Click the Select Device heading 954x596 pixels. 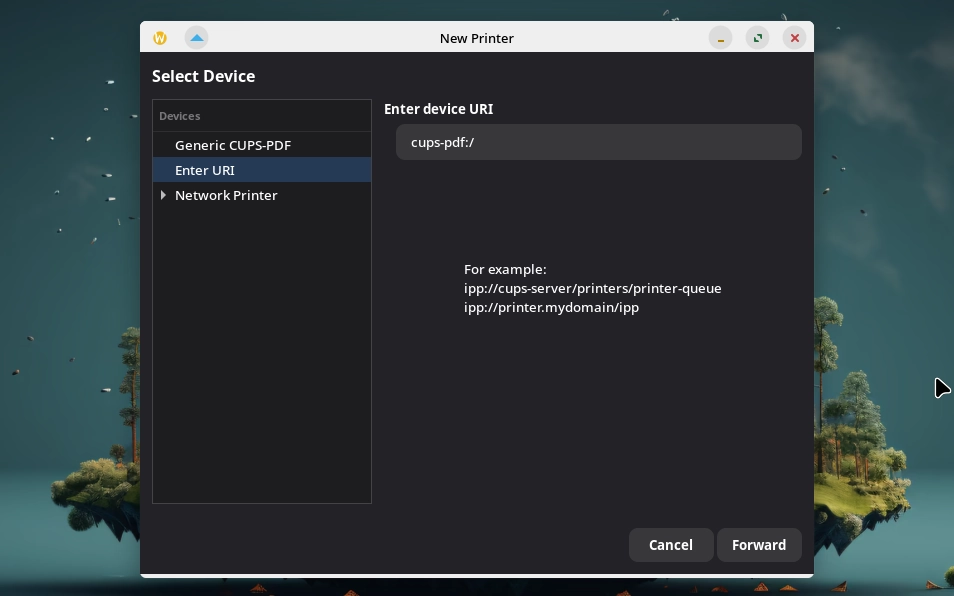(203, 76)
